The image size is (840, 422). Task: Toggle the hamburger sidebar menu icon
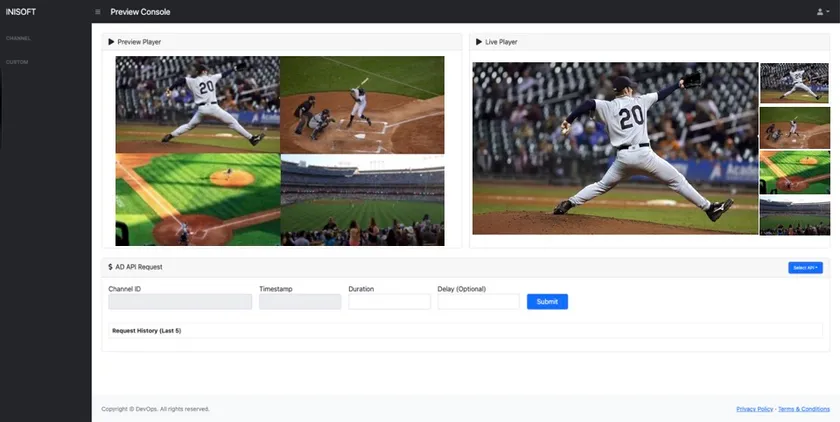click(x=98, y=12)
